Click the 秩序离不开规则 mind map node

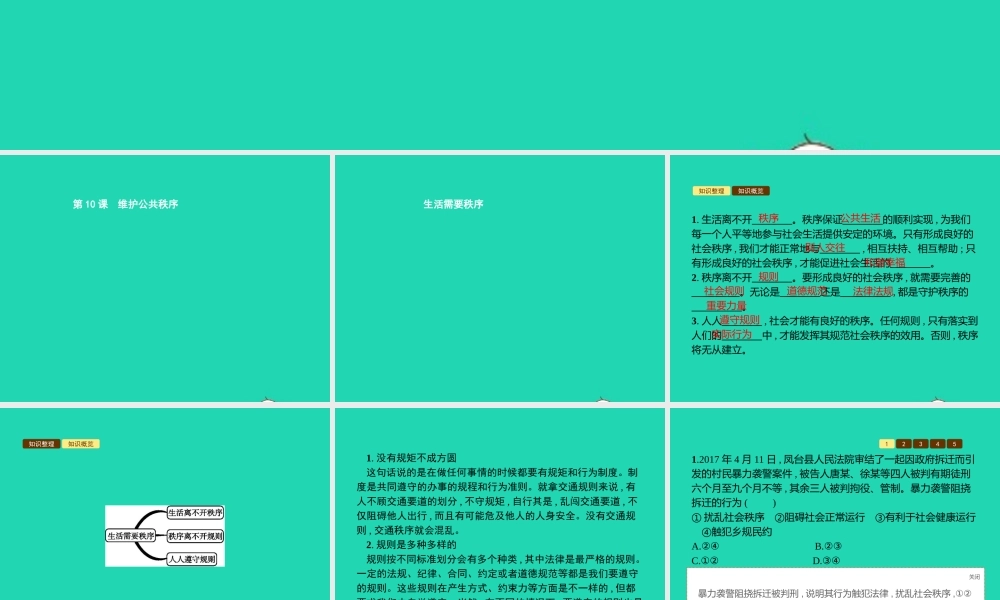click(x=195, y=536)
